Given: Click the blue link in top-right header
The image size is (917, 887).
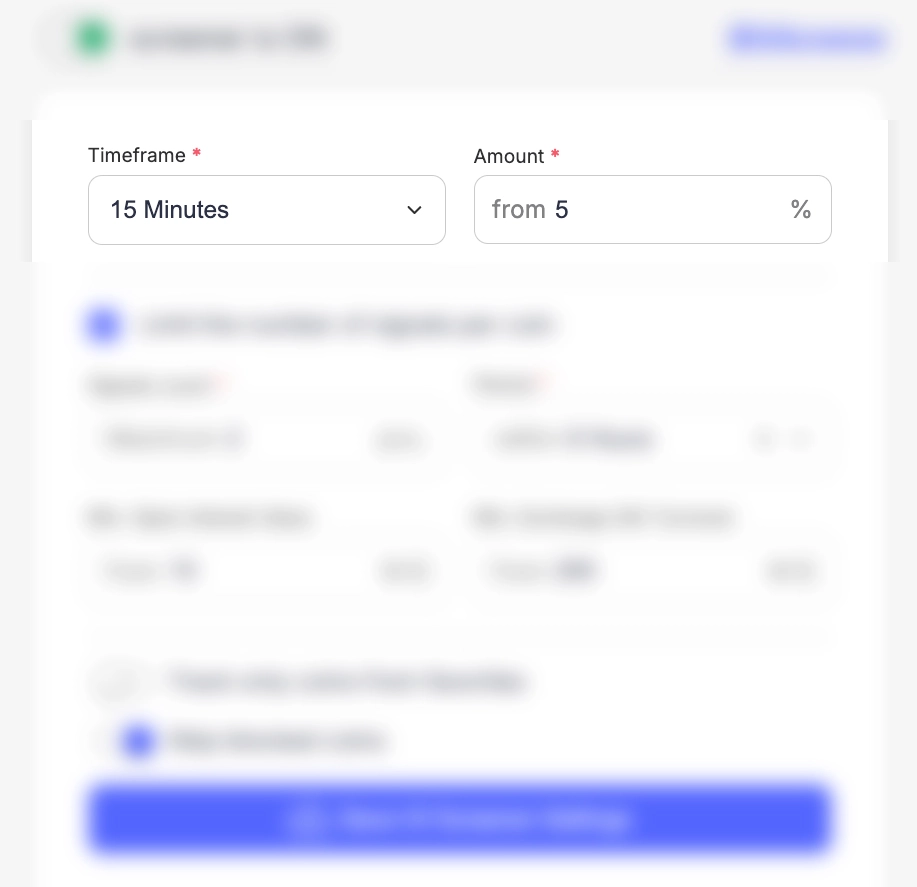Looking at the screenshot, I should (806, 40).
